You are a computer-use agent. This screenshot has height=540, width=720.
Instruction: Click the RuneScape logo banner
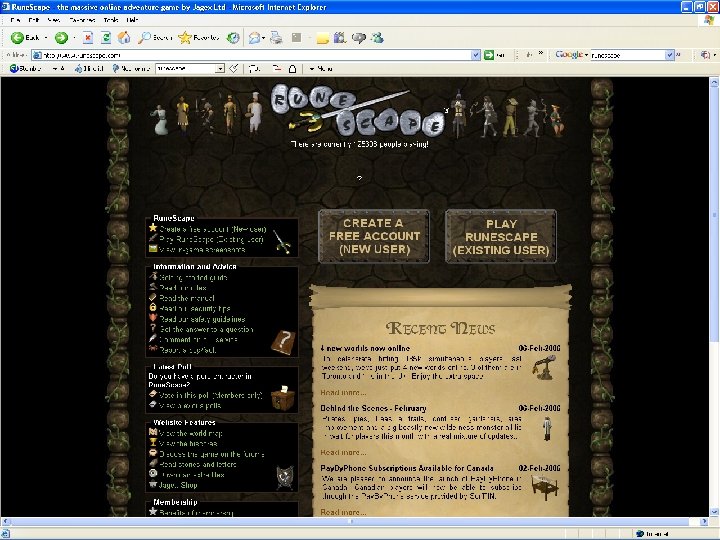[359, 112]
